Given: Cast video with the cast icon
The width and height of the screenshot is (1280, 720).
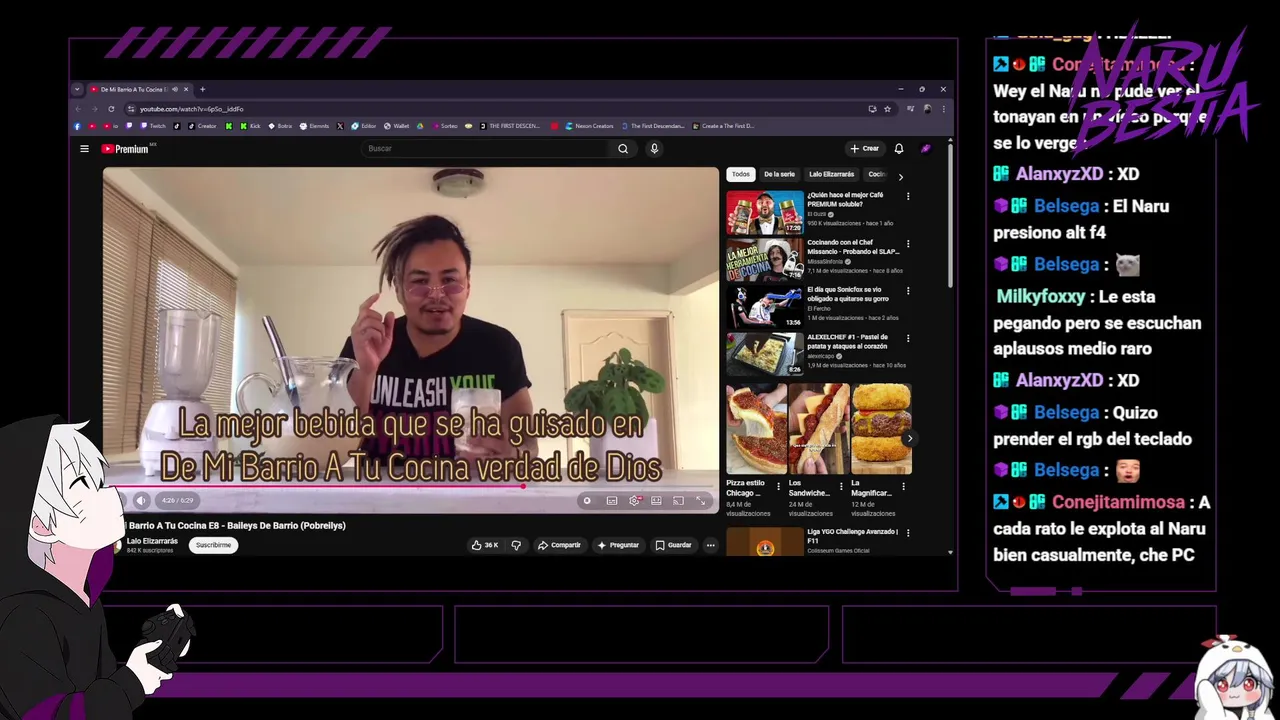Looking at the screenshot, I should click(x=678, y=500).
